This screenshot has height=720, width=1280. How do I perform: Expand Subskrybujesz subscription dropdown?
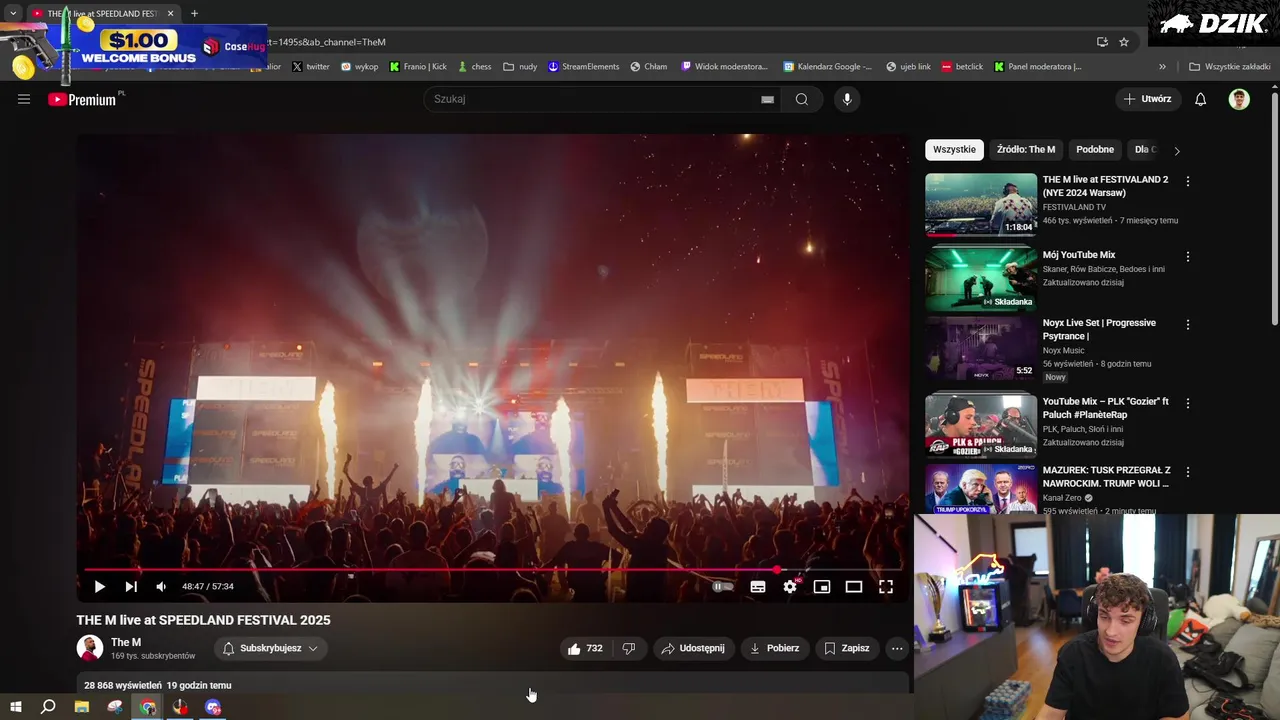270,648
